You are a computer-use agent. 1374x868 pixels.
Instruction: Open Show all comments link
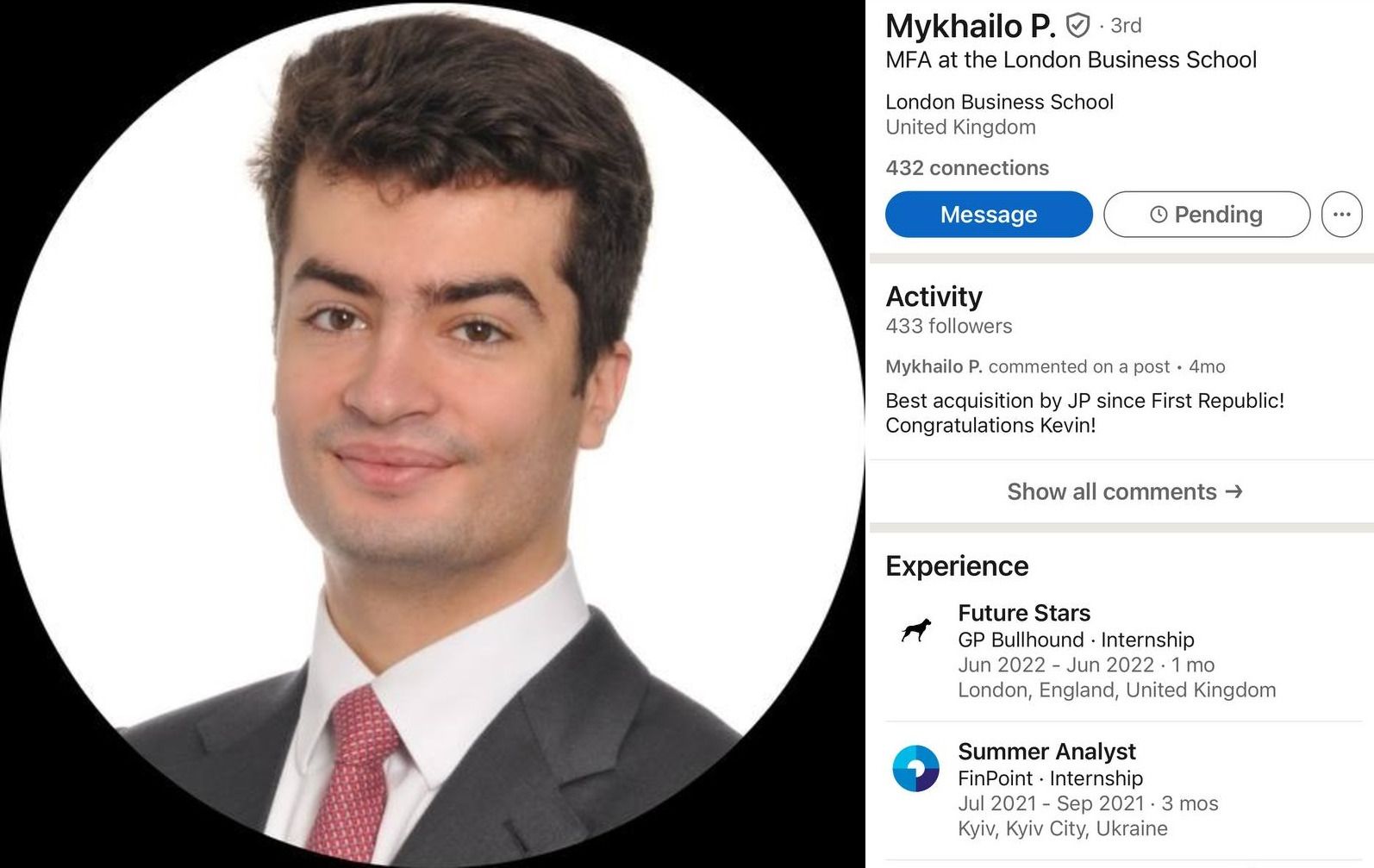point(1125,491)
